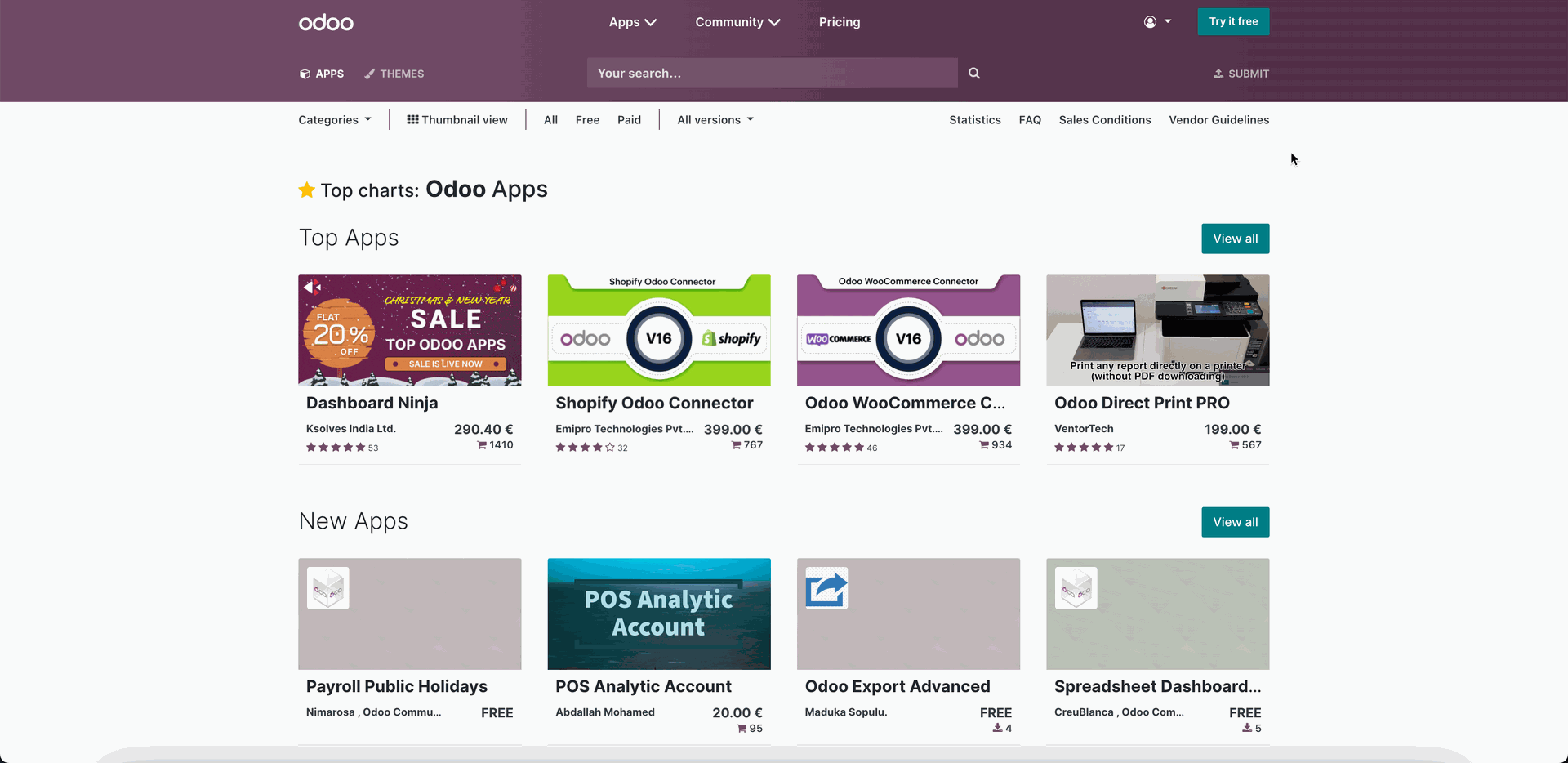The image size is (1568, 763).
Task: Expand the All versions dropdown
Action: point(714,119)
